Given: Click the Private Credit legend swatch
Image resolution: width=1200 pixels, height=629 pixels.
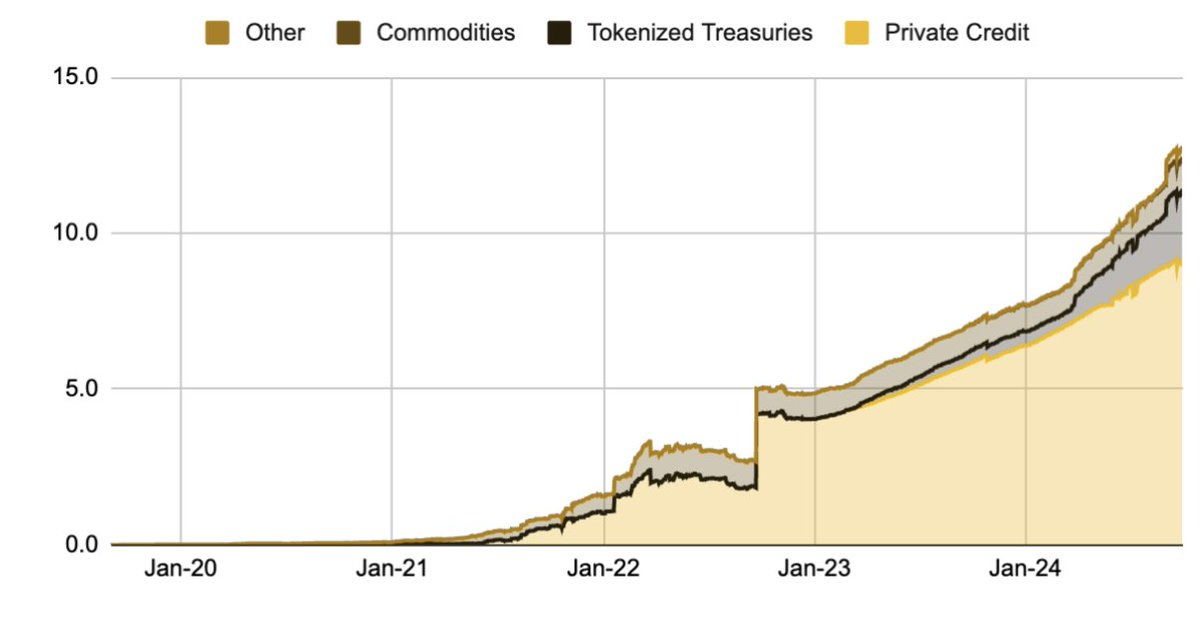Looking at the screenshot, I should click(857, 33).
